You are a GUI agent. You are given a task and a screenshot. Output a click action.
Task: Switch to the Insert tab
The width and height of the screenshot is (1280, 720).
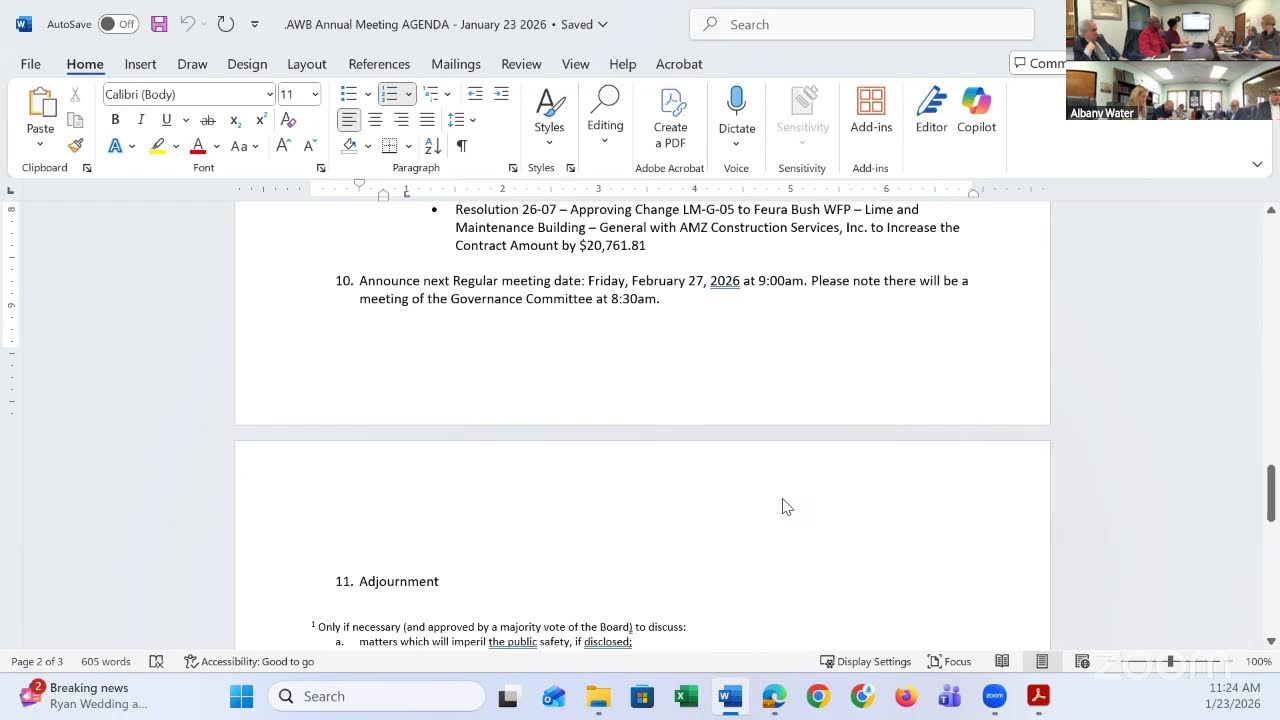pos(140,64)
